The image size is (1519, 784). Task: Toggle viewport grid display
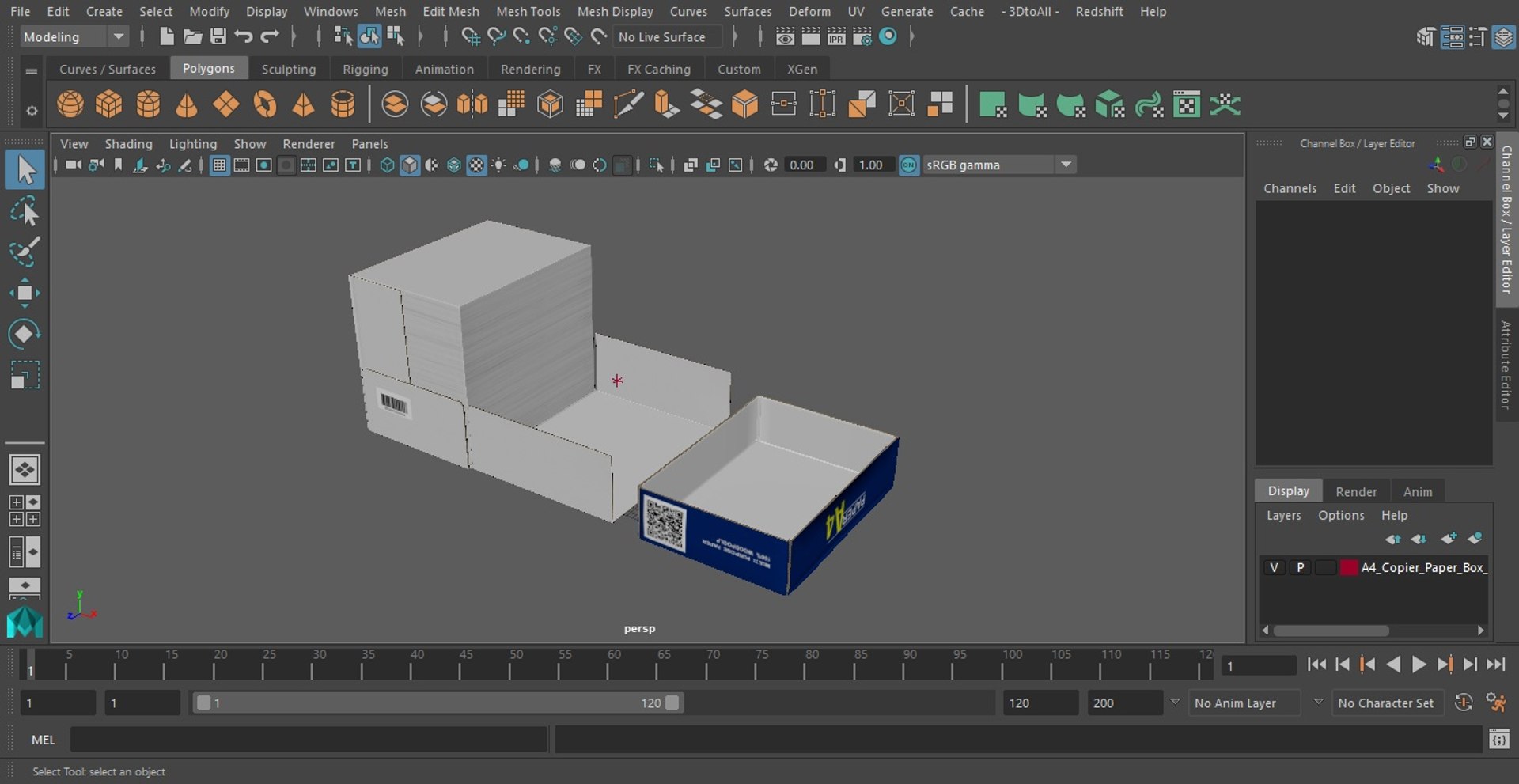[x=219, y=165]
